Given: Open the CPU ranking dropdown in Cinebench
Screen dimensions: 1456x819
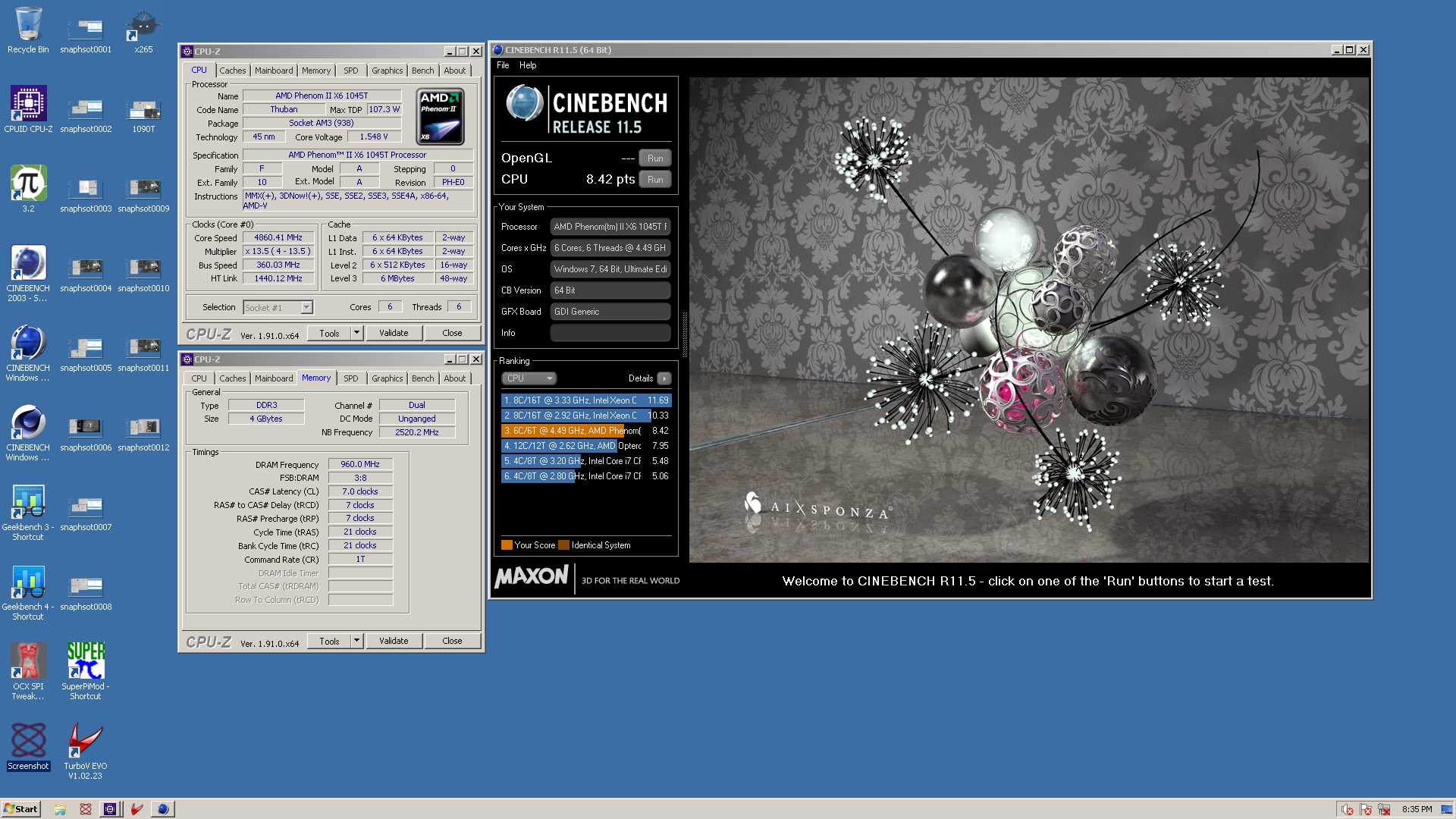Looking at the screenshot, I should [x=529, y=378].
